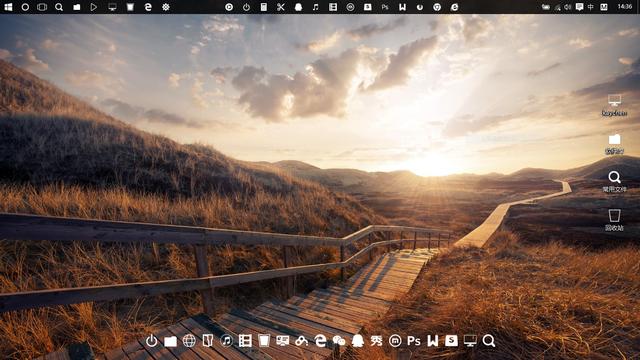Open the Windows Start menu
Screen dimensions: 640x360
coord(8,7)
